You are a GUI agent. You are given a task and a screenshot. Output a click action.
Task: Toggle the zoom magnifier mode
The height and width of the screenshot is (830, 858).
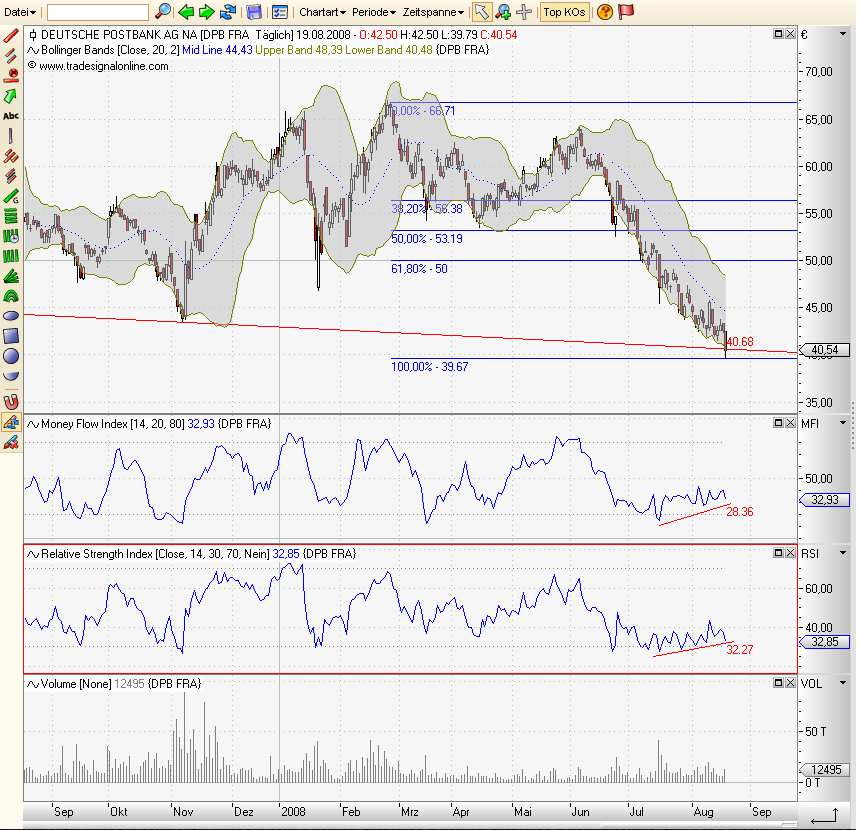503,12
